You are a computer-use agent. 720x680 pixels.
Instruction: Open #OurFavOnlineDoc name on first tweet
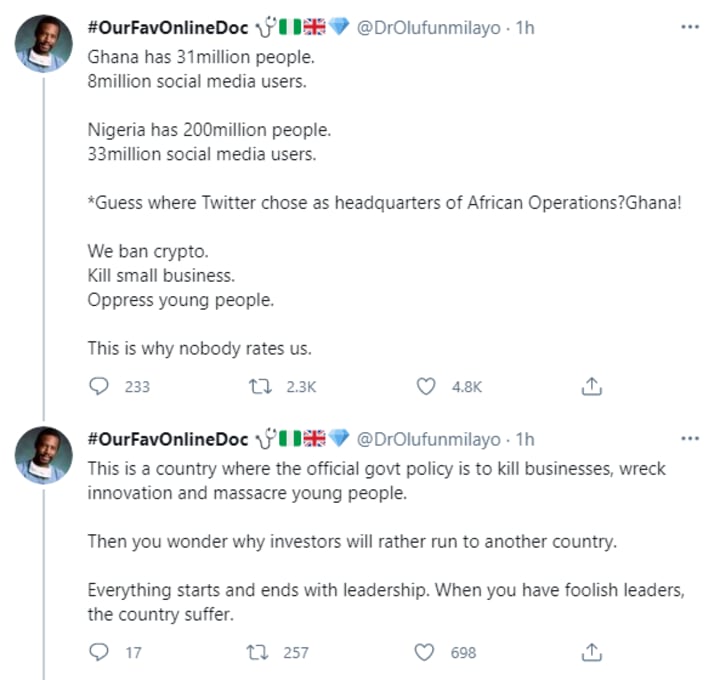[168, 28]
